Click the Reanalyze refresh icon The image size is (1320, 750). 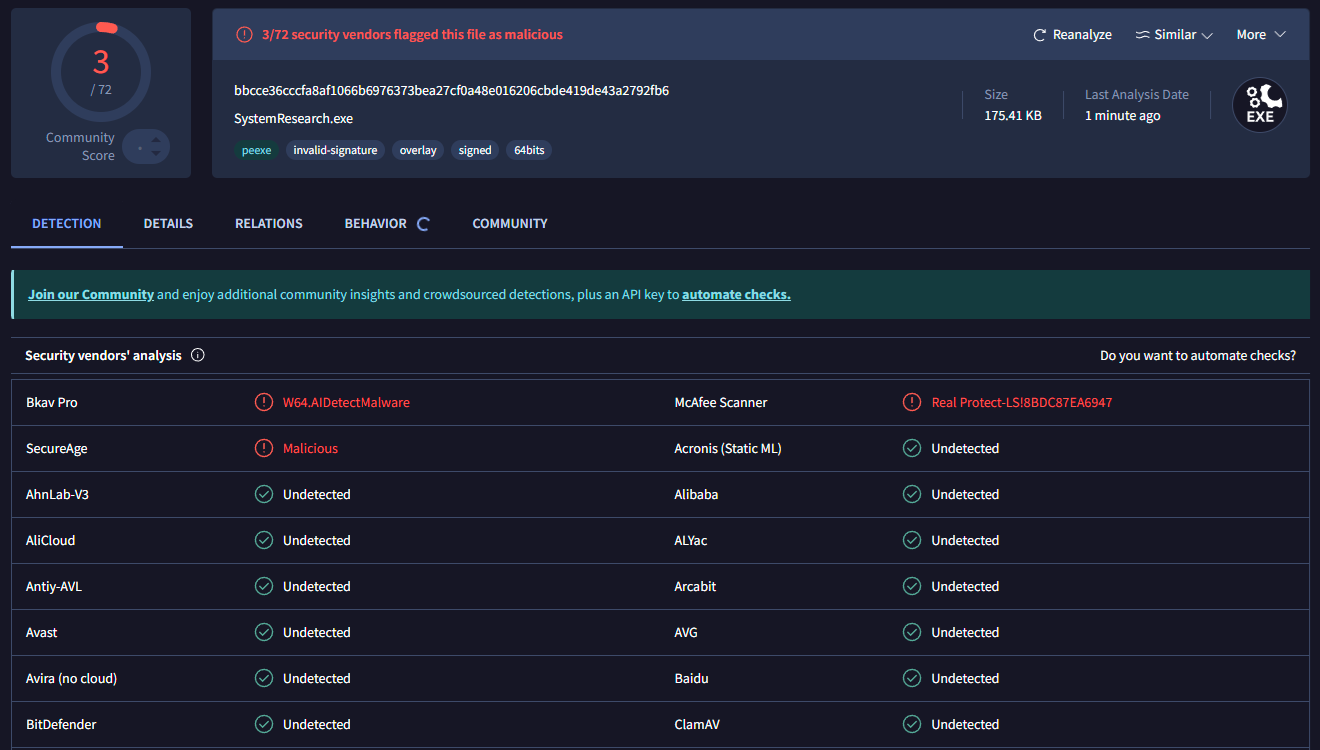click(1040, 35)
